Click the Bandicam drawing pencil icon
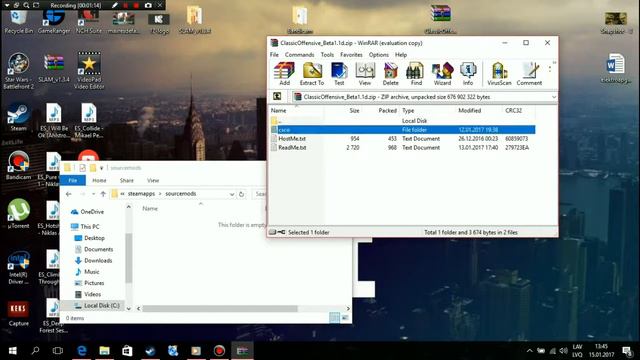 [x=115, y=5]
